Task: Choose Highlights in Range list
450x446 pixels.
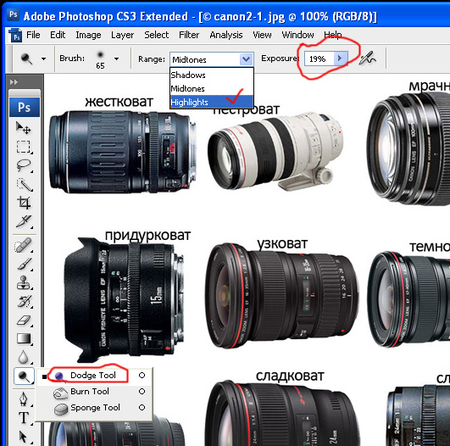Action: [211, 102]
